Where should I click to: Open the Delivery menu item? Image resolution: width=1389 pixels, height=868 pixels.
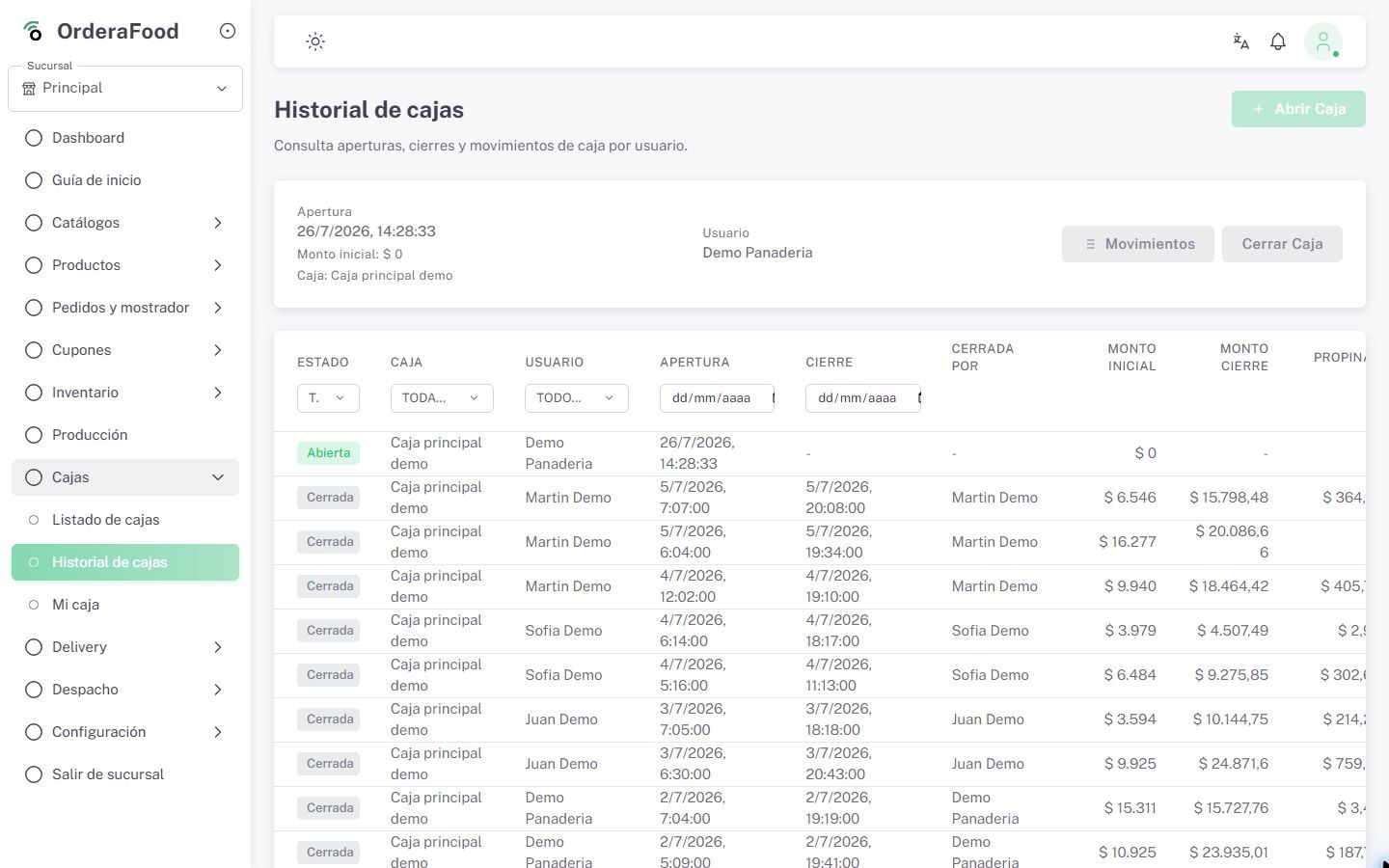125,647
